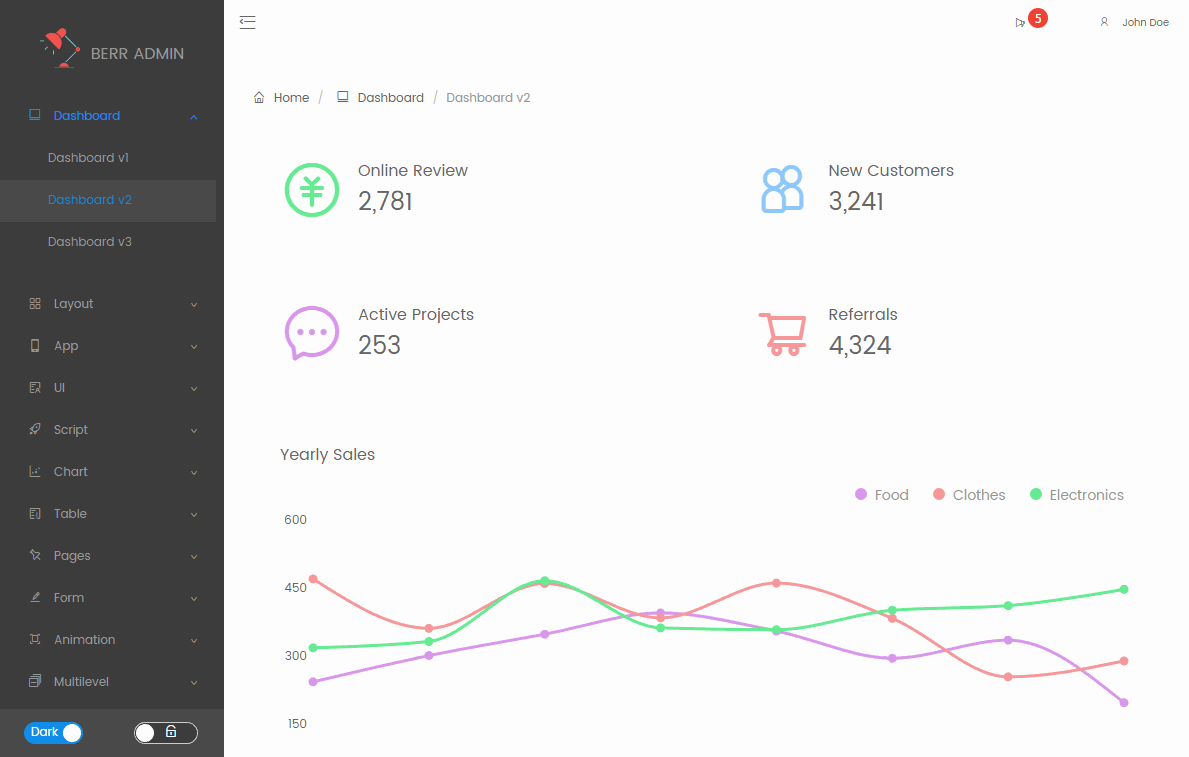Viewport: 1189px width, 757px height.
Task: Click the user profile icon next to John Doe
Action: pyautogui.click(x=1104, y=21)
